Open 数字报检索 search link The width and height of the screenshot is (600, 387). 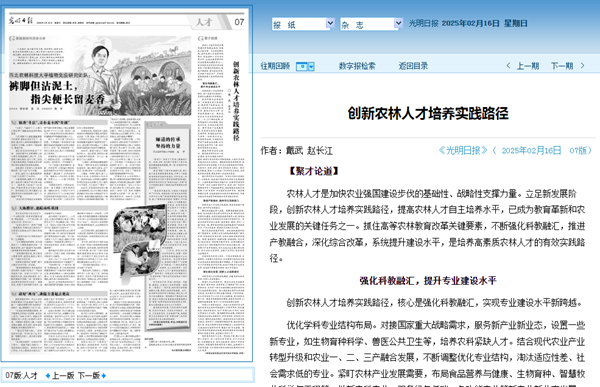[357, 66]
